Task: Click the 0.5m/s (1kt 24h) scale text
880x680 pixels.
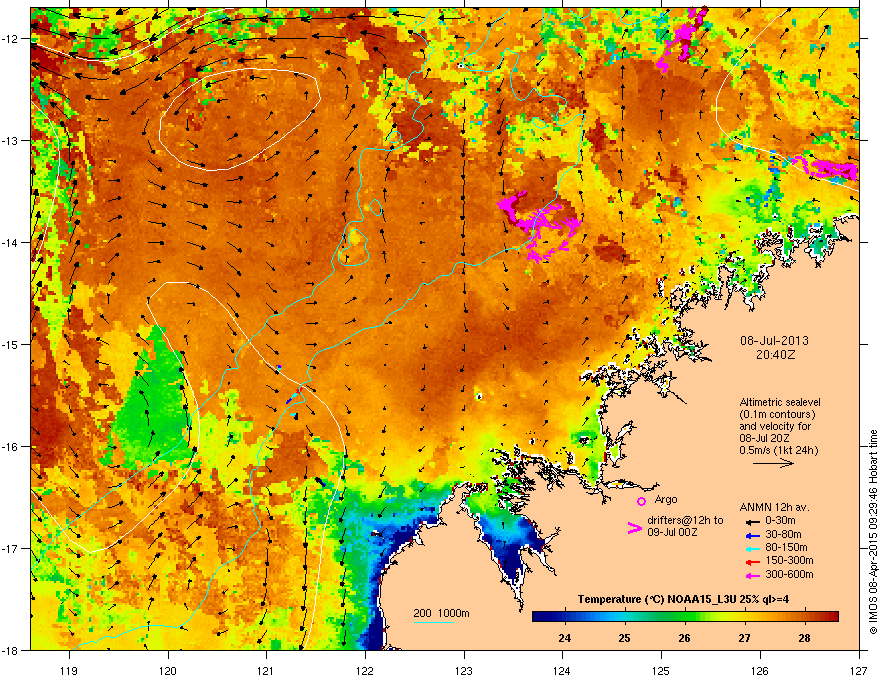Action: 779,450
